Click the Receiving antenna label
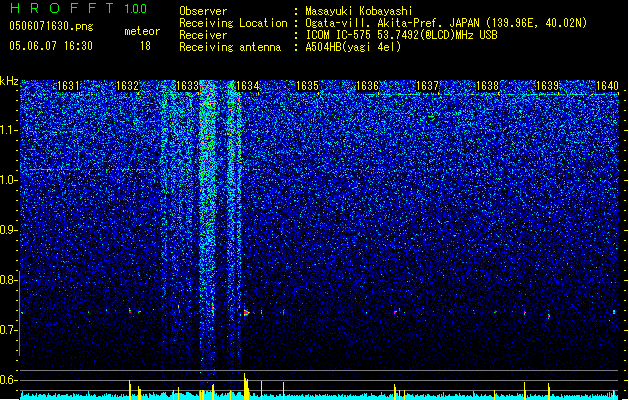 pos(230,47)
